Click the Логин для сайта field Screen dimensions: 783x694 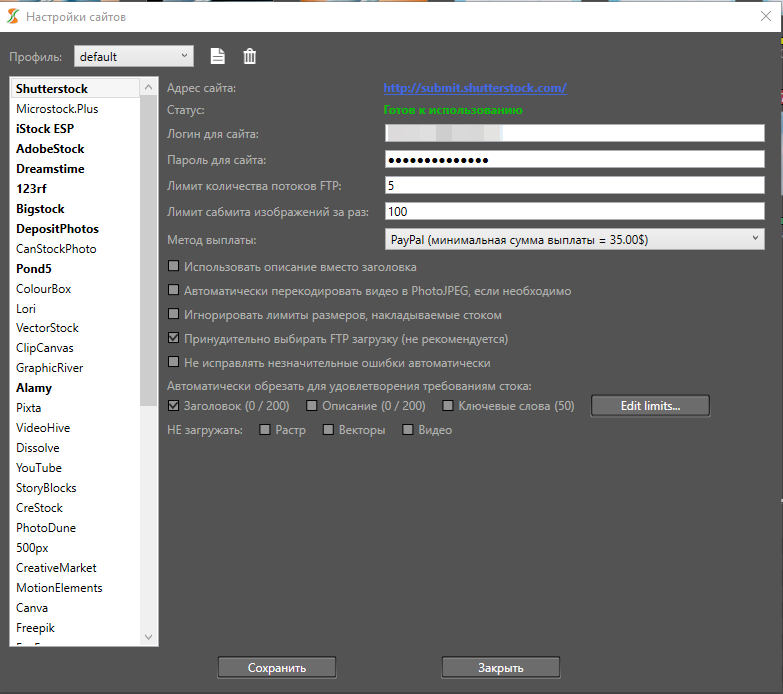coord(574,133)
